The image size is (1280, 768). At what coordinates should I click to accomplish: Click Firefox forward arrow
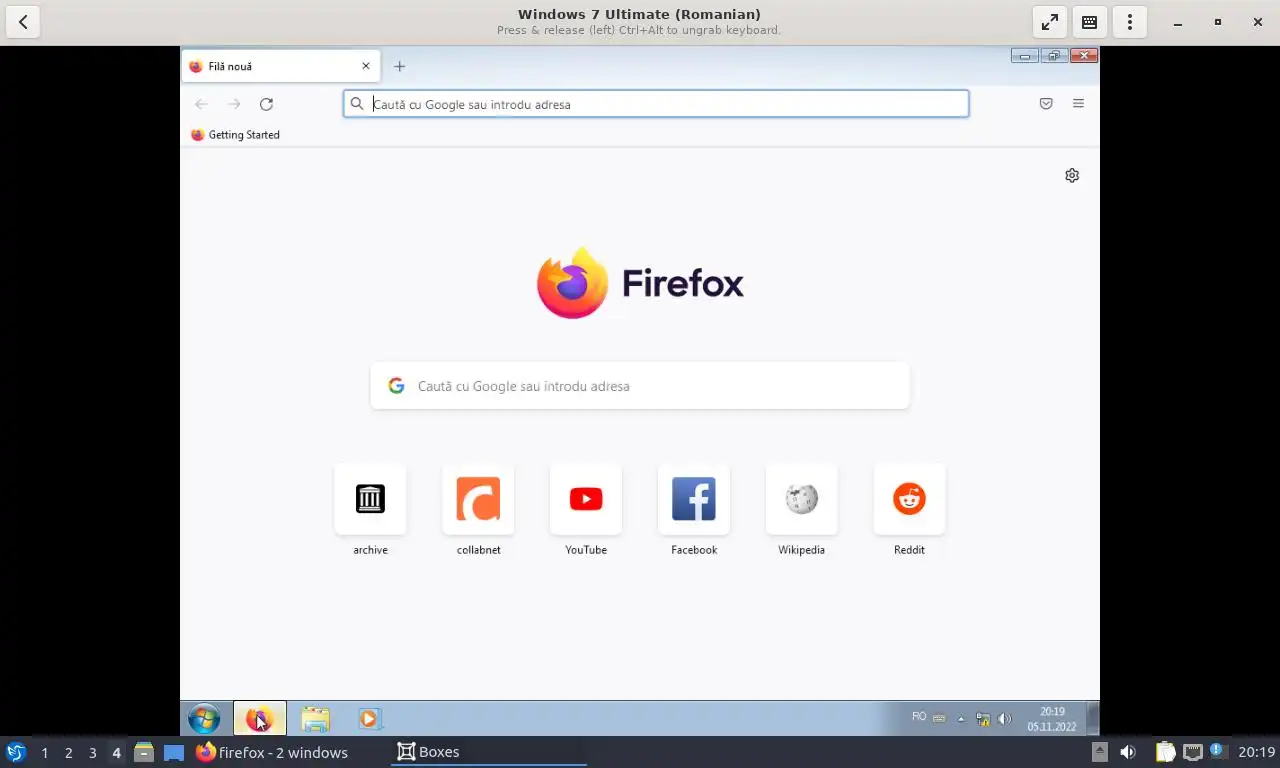234,104
